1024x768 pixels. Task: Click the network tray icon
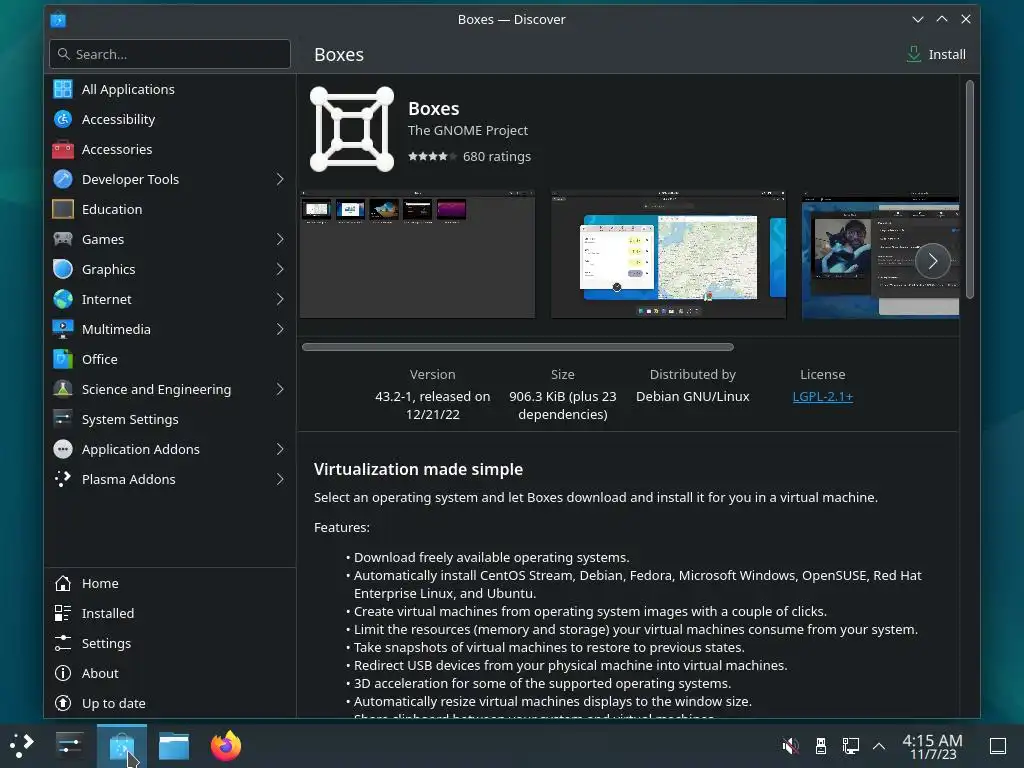pyautogui.click(x=850, y=745)
